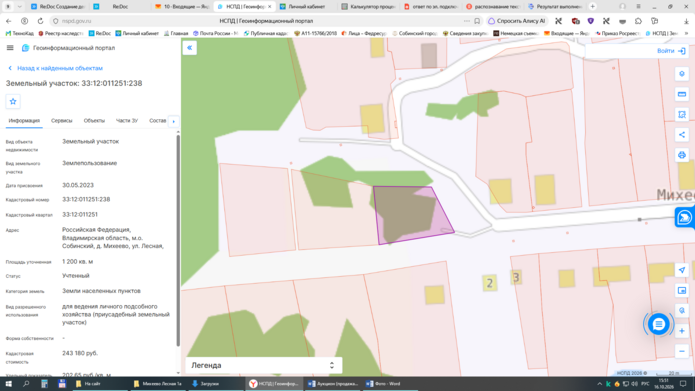This screenshot has width=695, height=391.
Task: Open the ТехноКад bookmark
Action: (20, 33)
